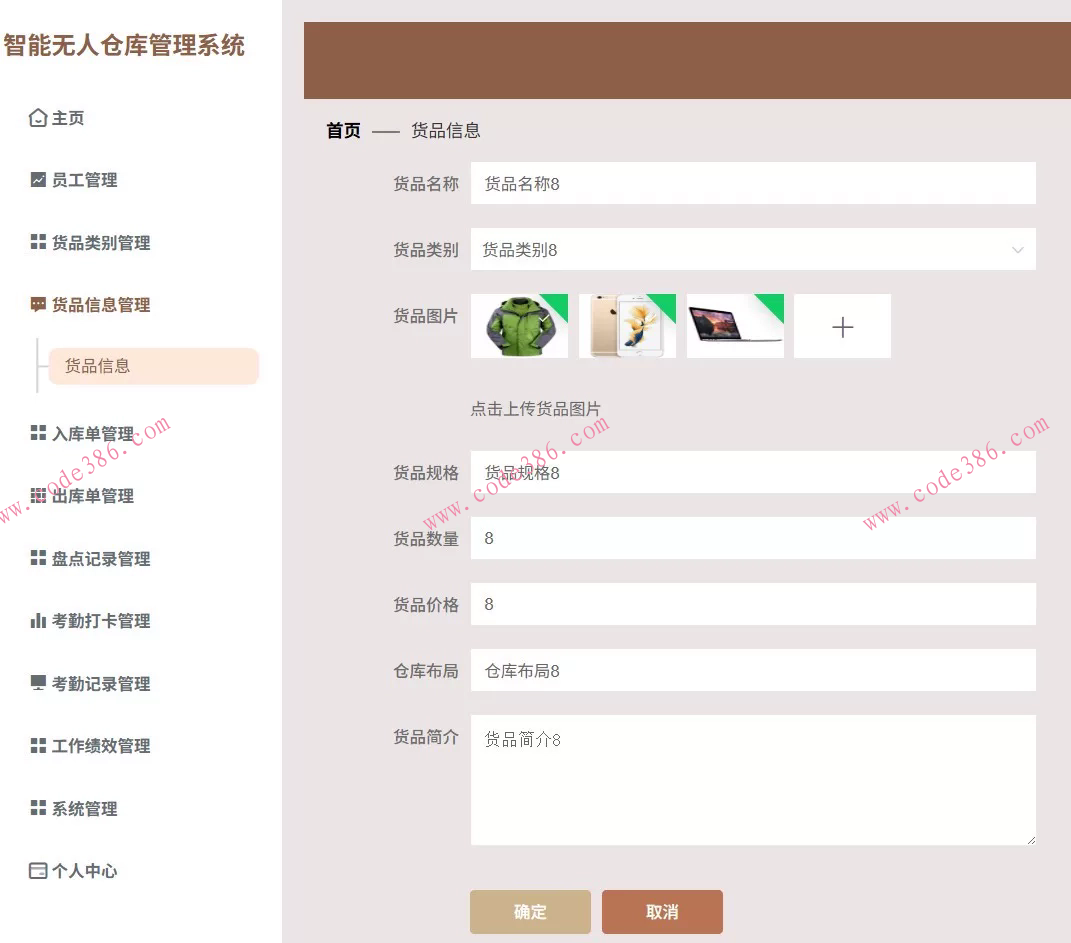Go to 首页 via the breadcrumb
This screenshot has height=943, width=1071.
(342, 130)
